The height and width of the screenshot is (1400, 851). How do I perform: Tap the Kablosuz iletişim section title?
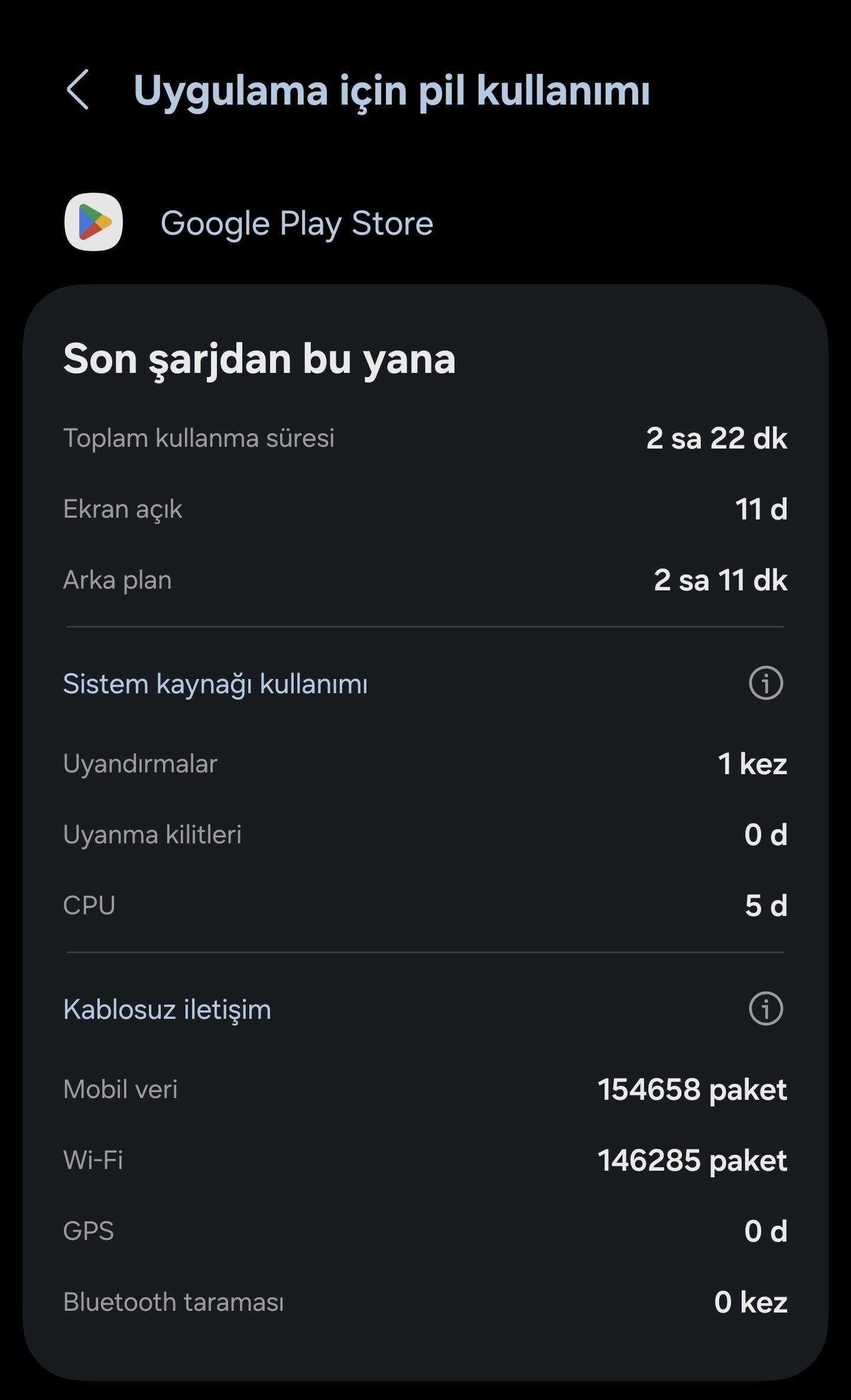pyautogui.click(x=167, y=1009)
